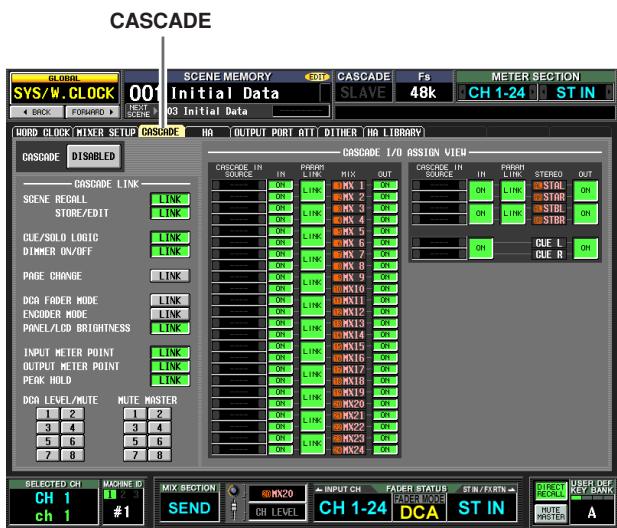Click the MIX SECTION SEND button
617x528 pixels.
[x=189, y=508]
